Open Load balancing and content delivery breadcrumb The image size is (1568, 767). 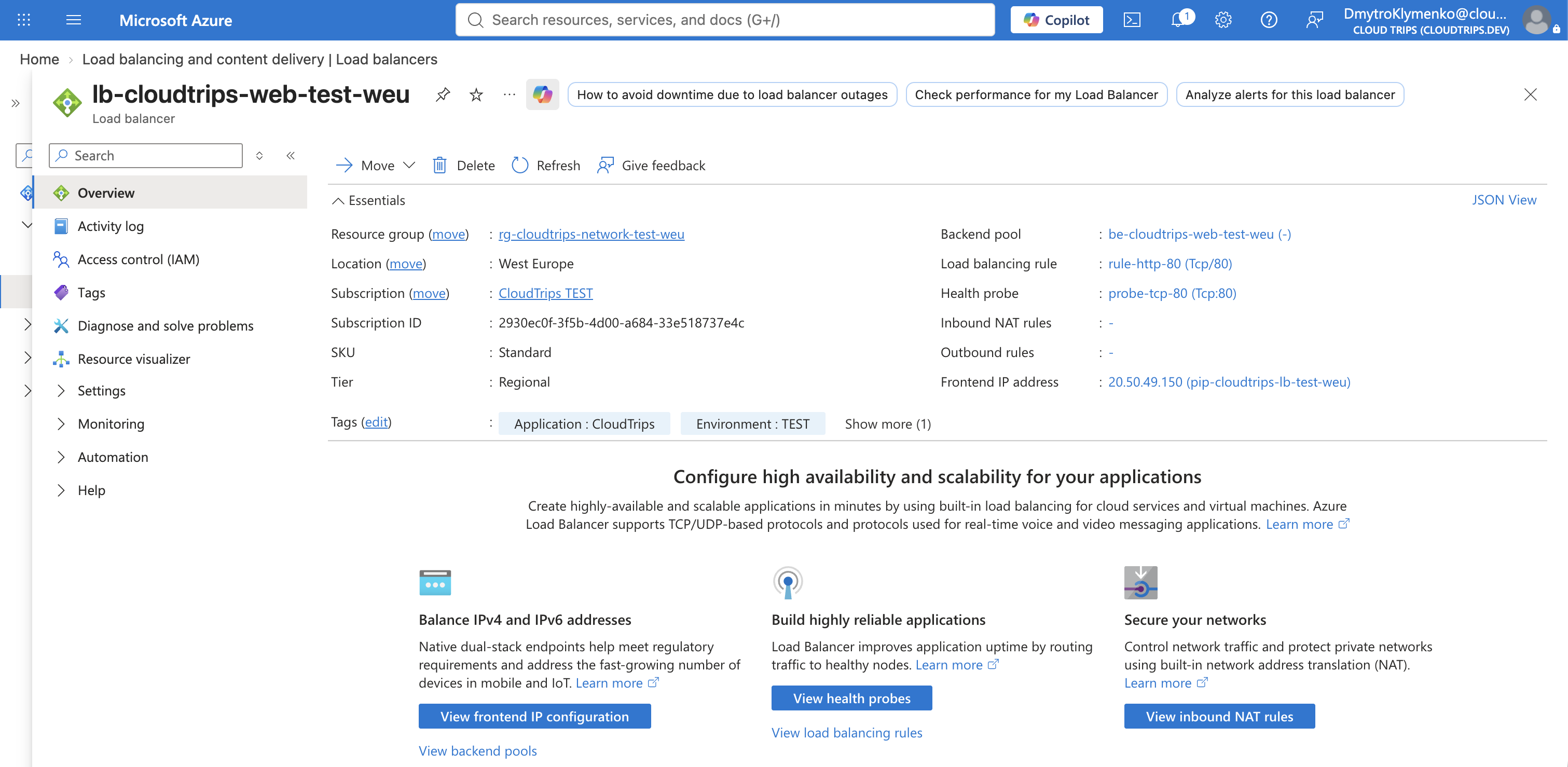coord(259,59)
